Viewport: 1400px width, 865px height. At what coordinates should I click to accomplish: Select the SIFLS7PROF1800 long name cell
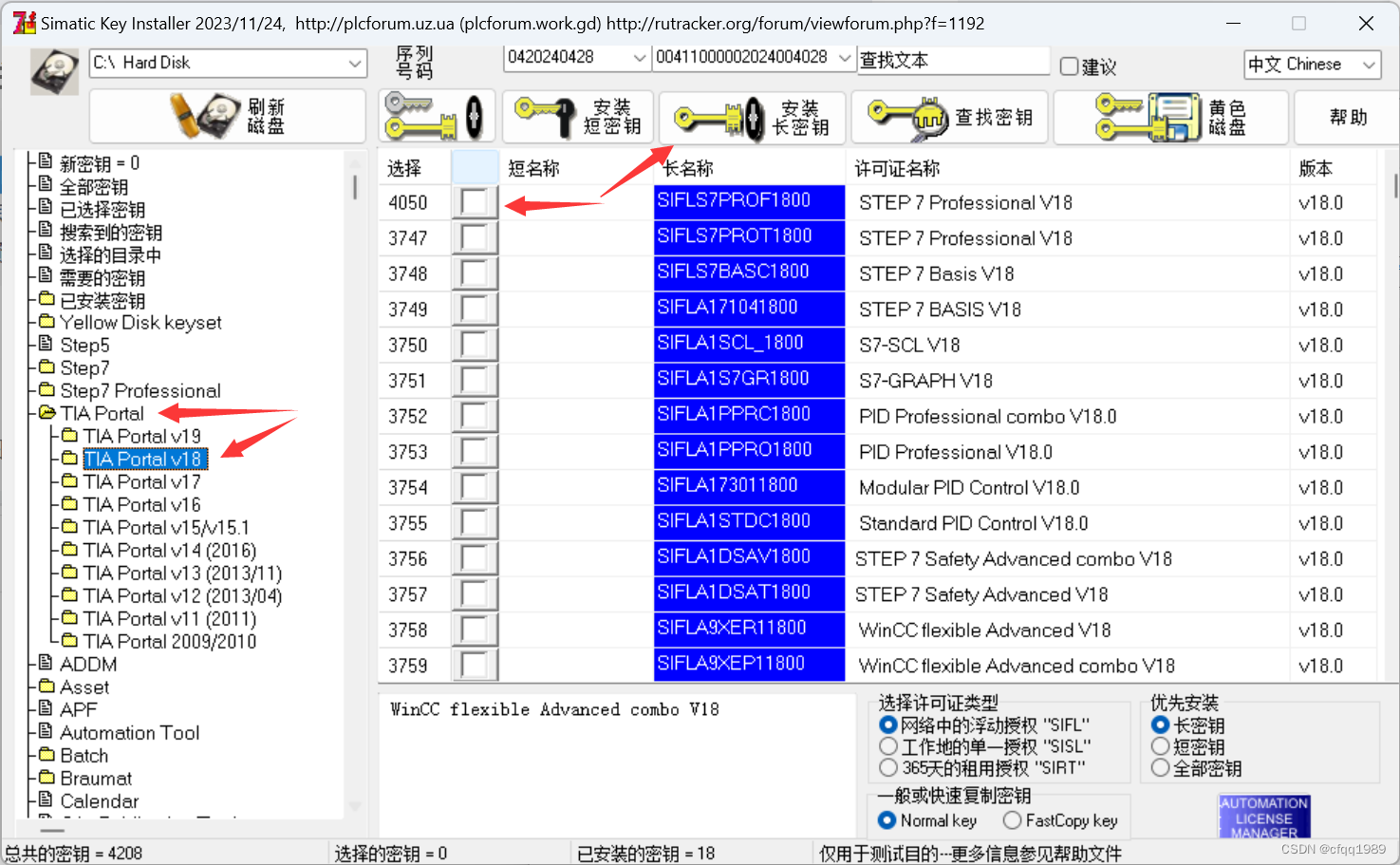pyautogui.click(x=750, y=201)
